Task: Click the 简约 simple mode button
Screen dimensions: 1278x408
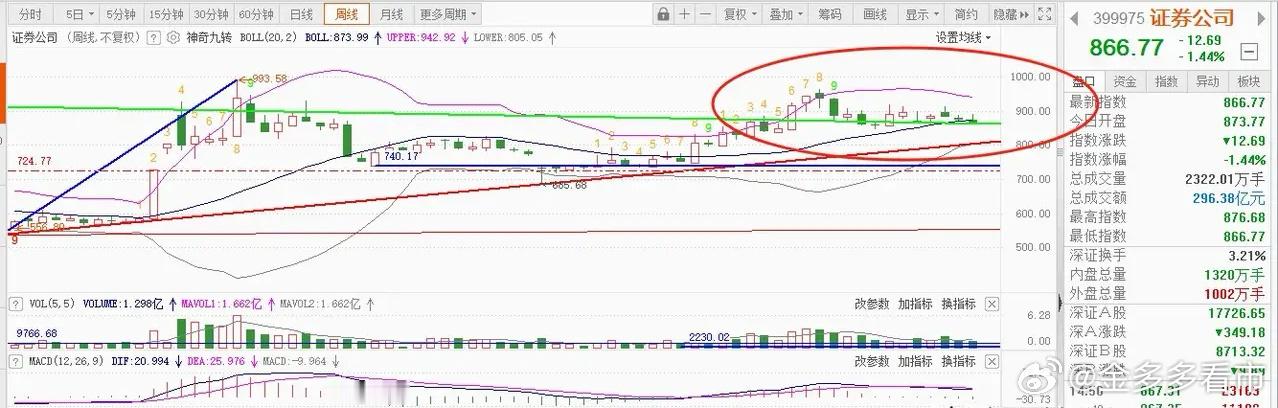Action: (x=966, y=14)
